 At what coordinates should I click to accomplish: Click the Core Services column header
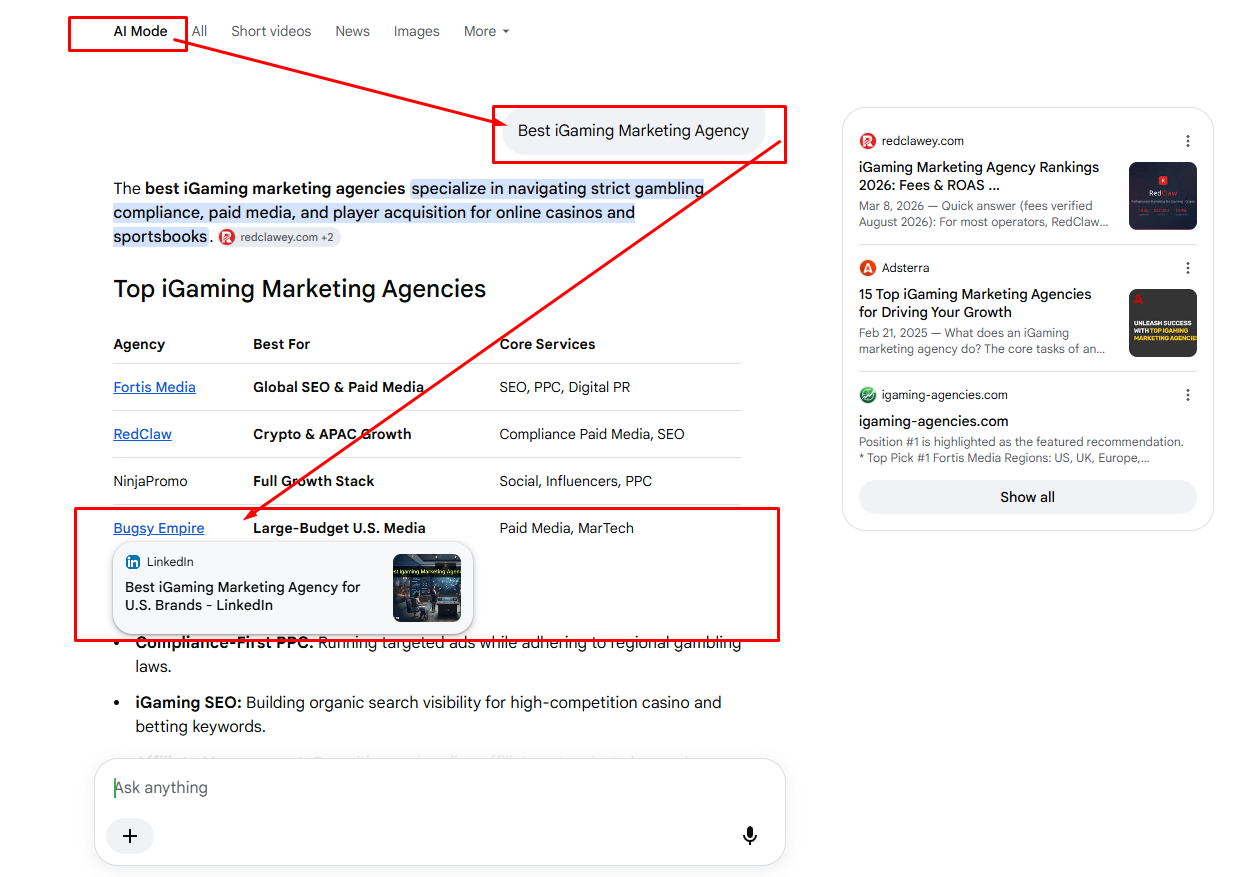pos(547,344)
